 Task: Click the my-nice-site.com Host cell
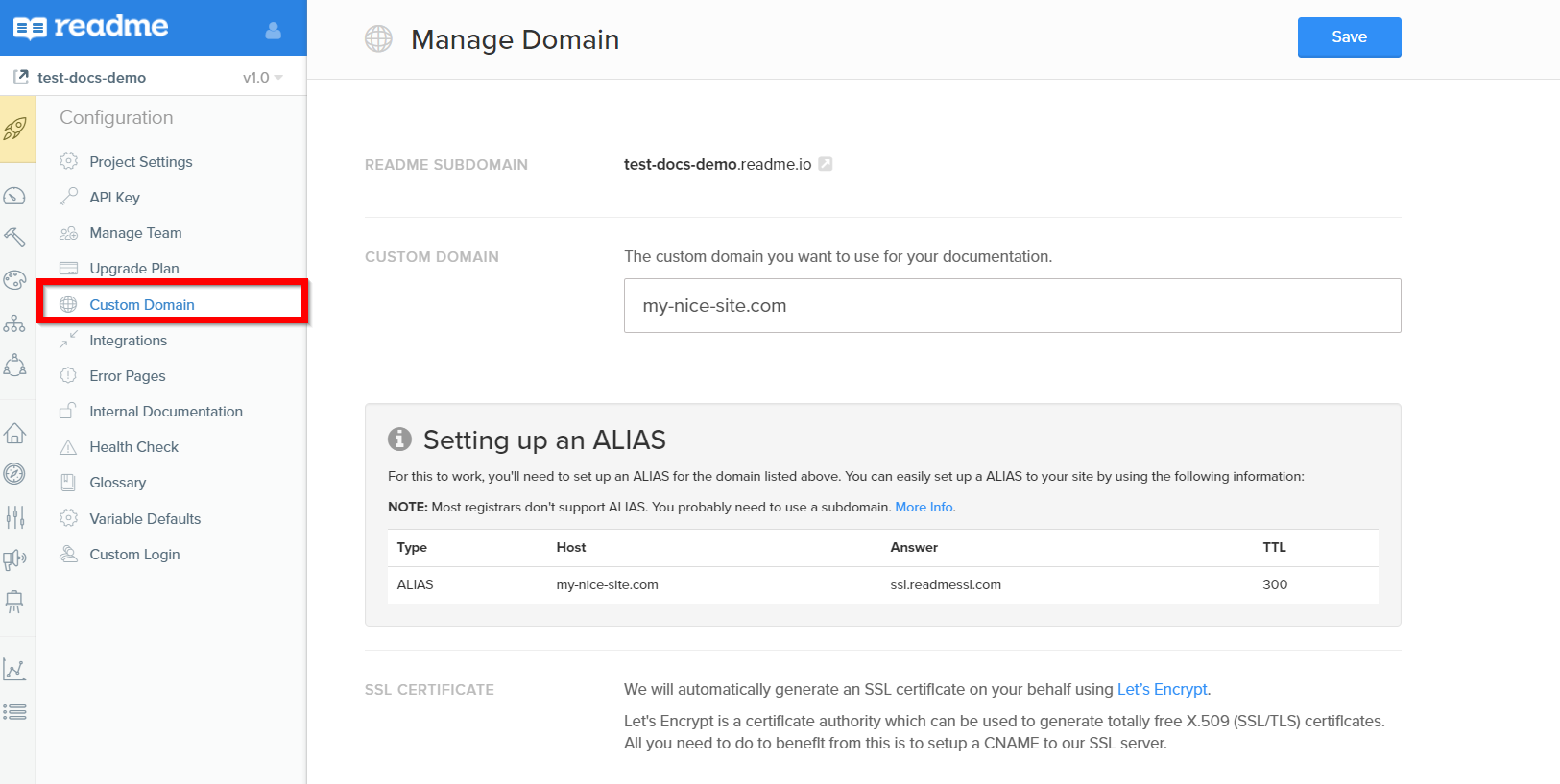607,584
